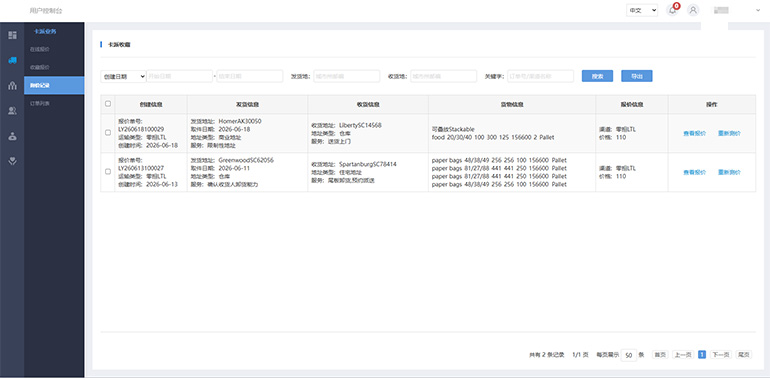Screen dimensions: 770x380
Task: Go to 首页 first page
Action: click(660, 354)
